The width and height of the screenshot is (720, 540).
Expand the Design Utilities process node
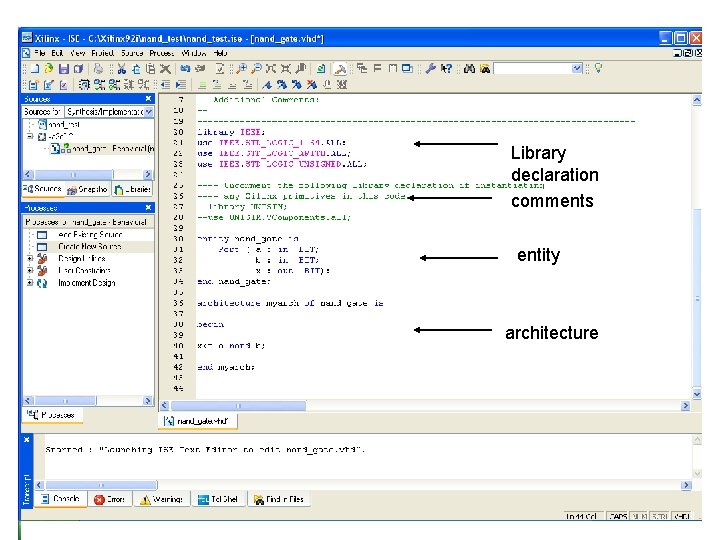pos(30,258)
